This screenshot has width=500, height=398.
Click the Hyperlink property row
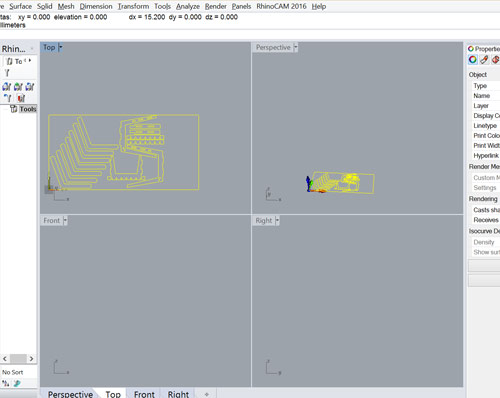tap(486, 156)
